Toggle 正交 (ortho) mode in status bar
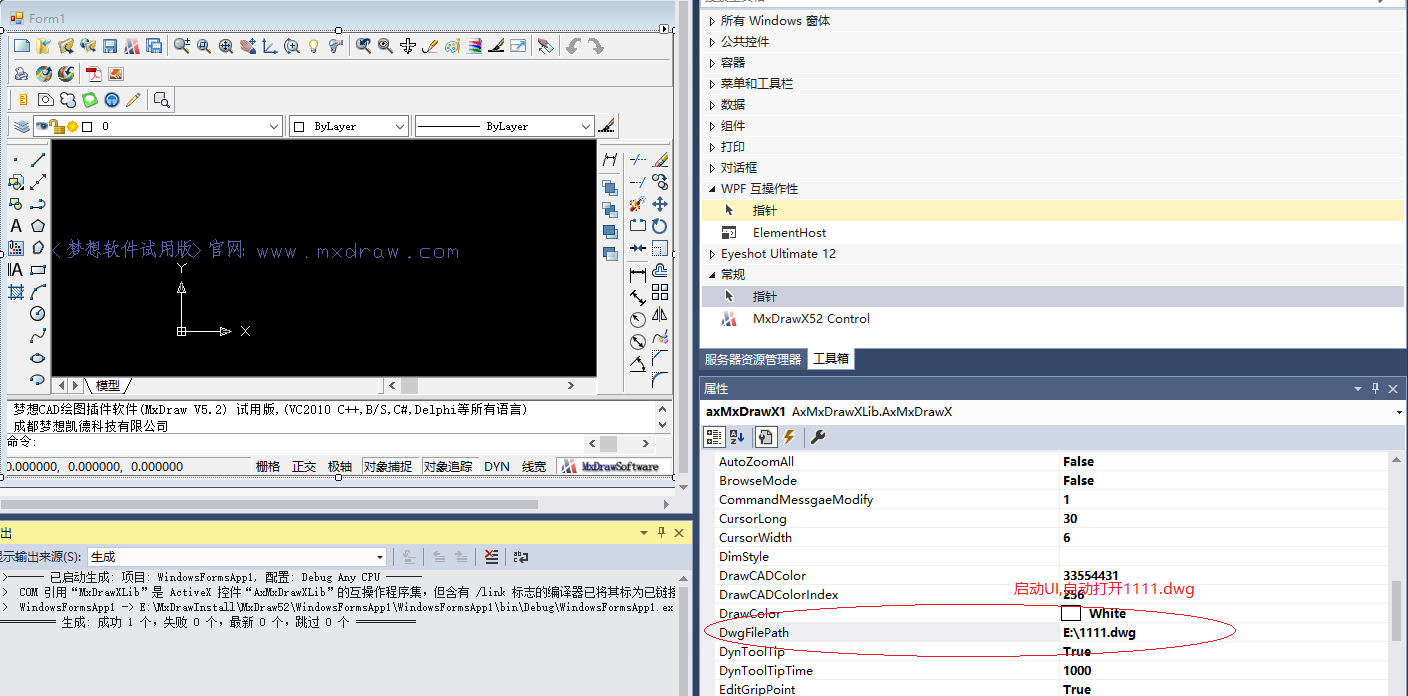This screenshot has width=1408, height=696. [x=304, y=466]
